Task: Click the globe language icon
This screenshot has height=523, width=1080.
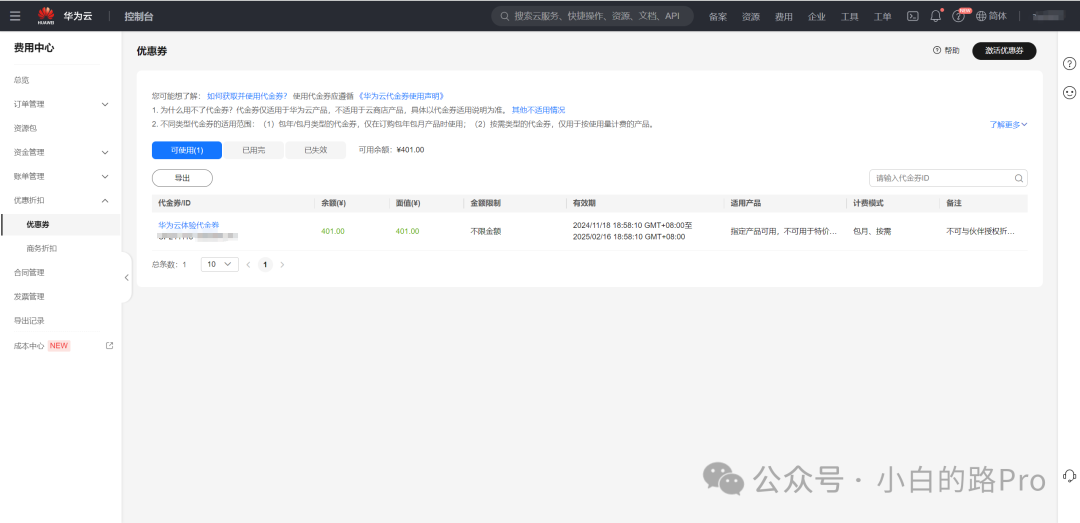Action: point(981,16)
